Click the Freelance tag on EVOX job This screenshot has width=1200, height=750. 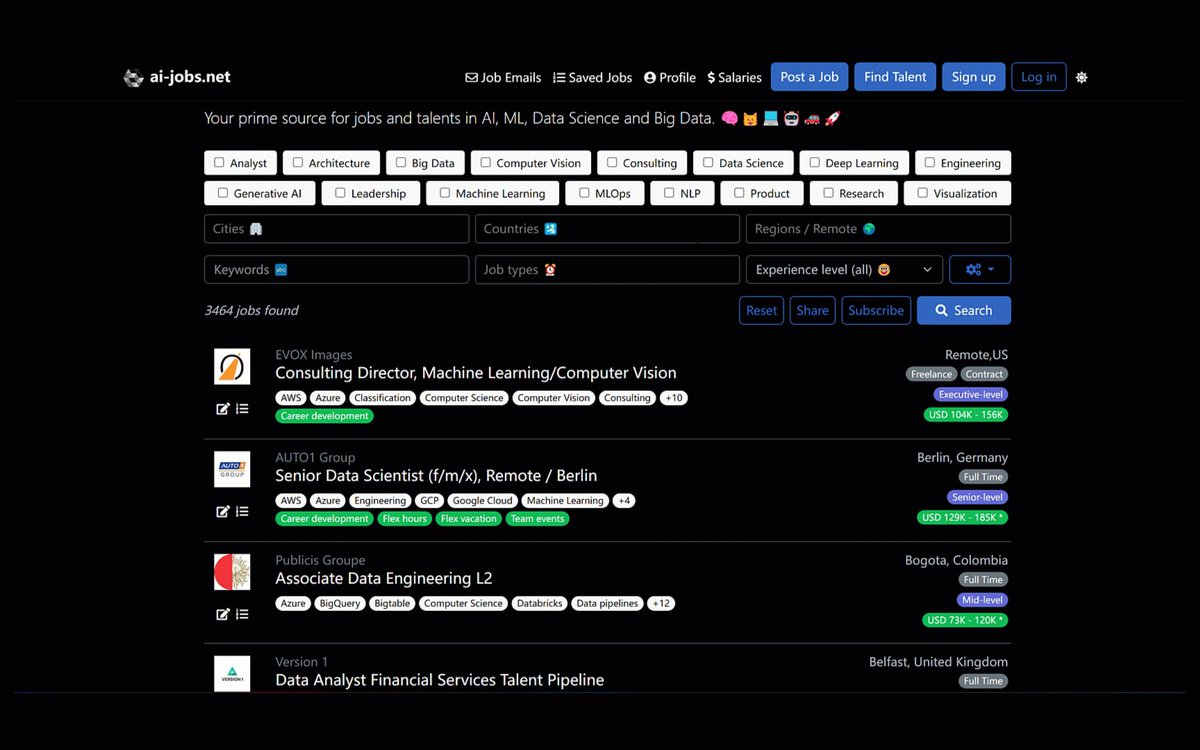pos(931,374)
